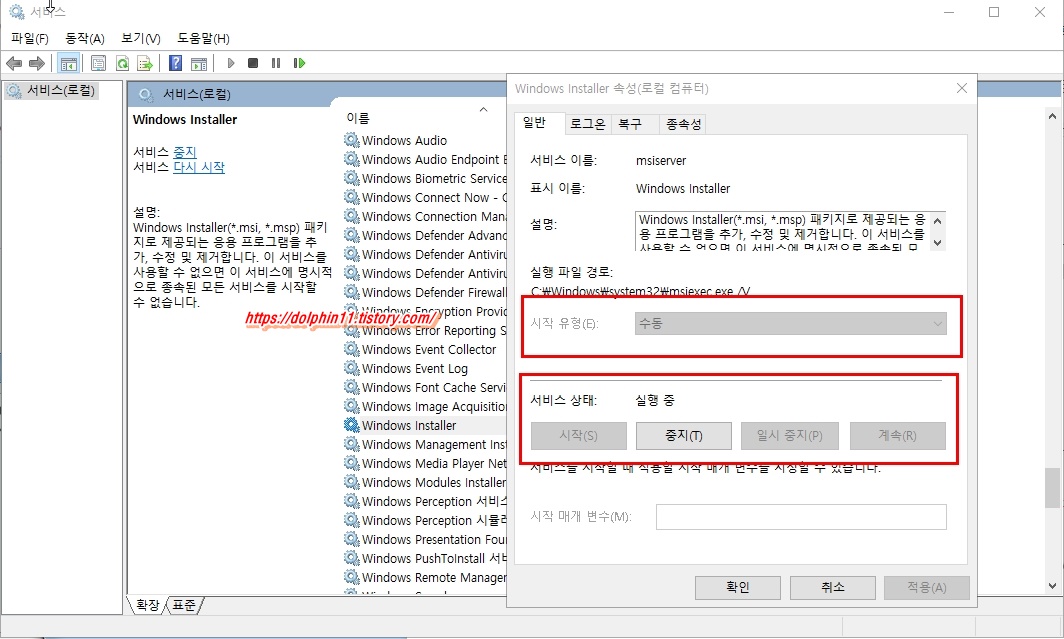Click services list scrollbar down arrow
This screenshot has height=639, width=1064.
point(1052,586)
